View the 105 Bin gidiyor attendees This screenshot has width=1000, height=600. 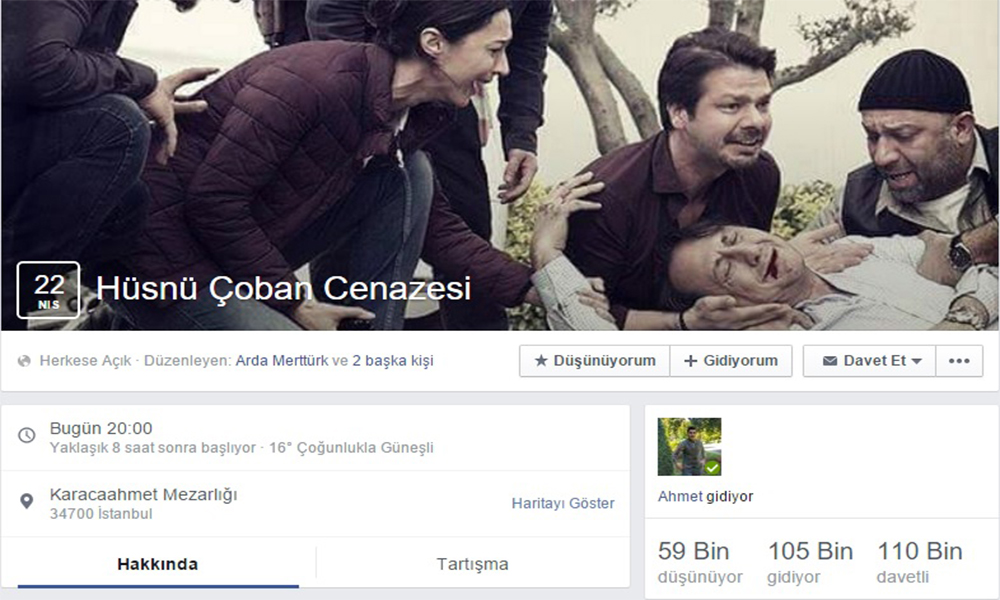[x=809, y=562]
